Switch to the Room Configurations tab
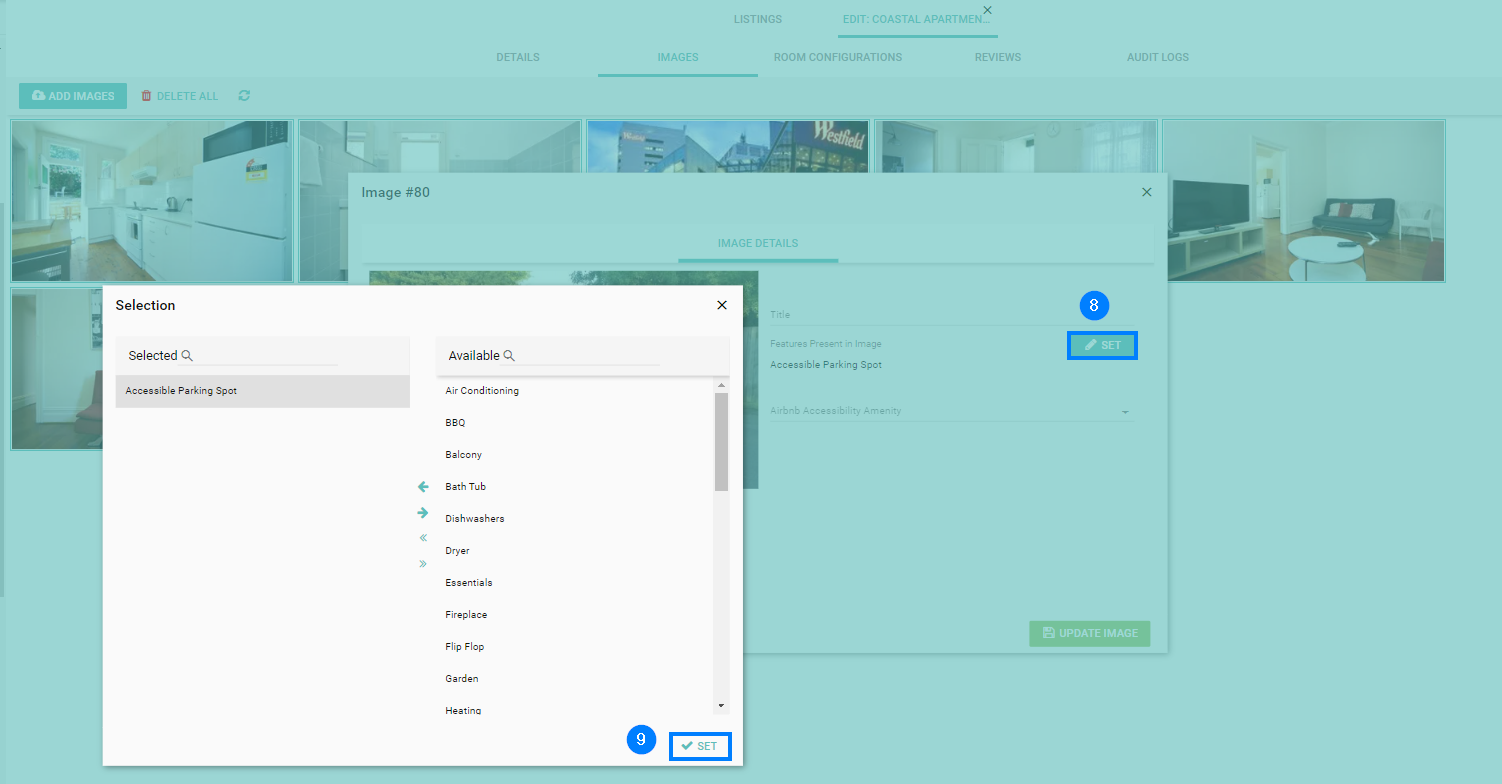Viewport: 1502px width, 784px height. pos(837,57)
